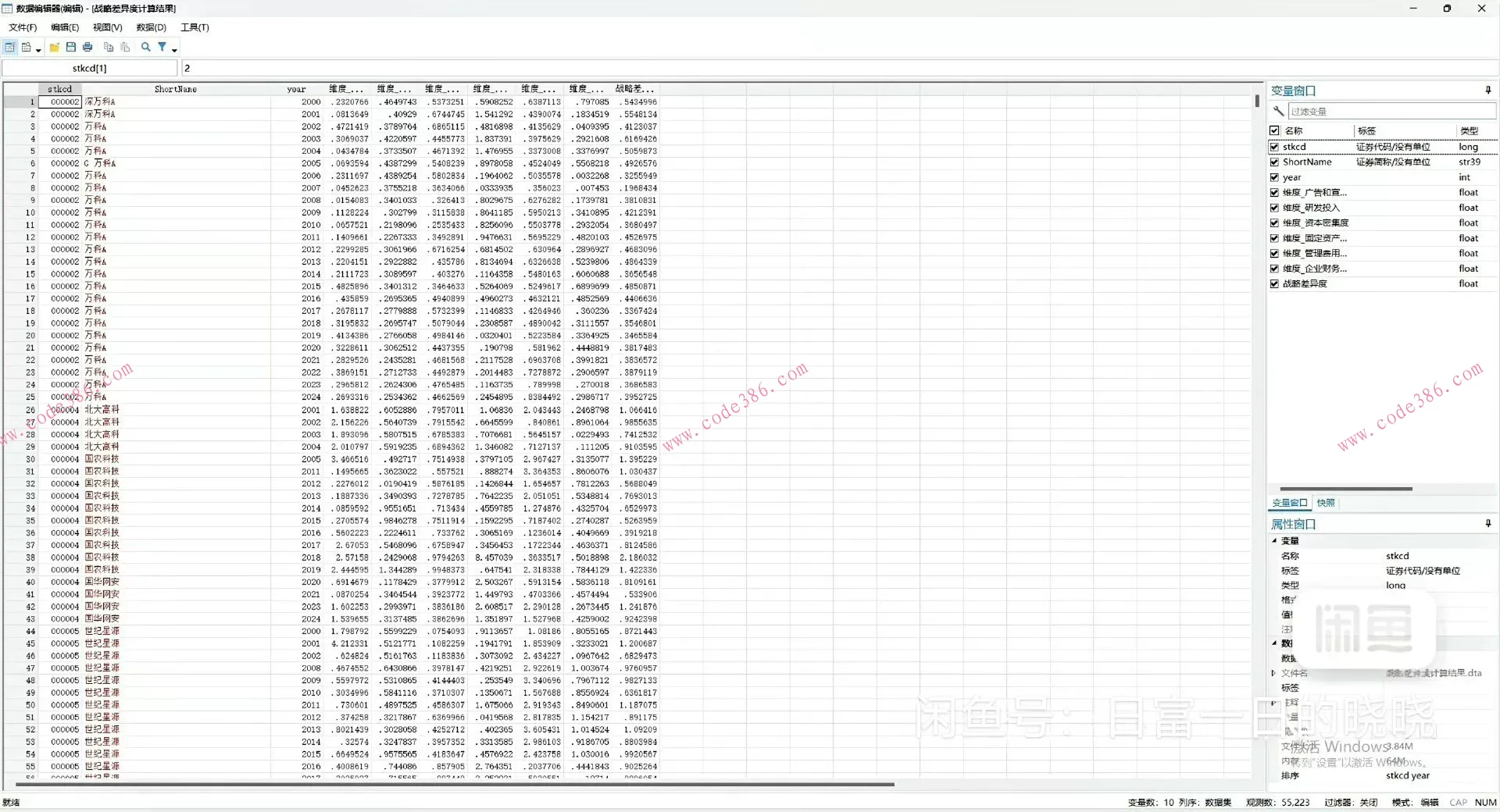The height and width of the screenshot is (812, 1500).
Task: Switch to data editor edit mode icon
Action: [x=9, y=47]
